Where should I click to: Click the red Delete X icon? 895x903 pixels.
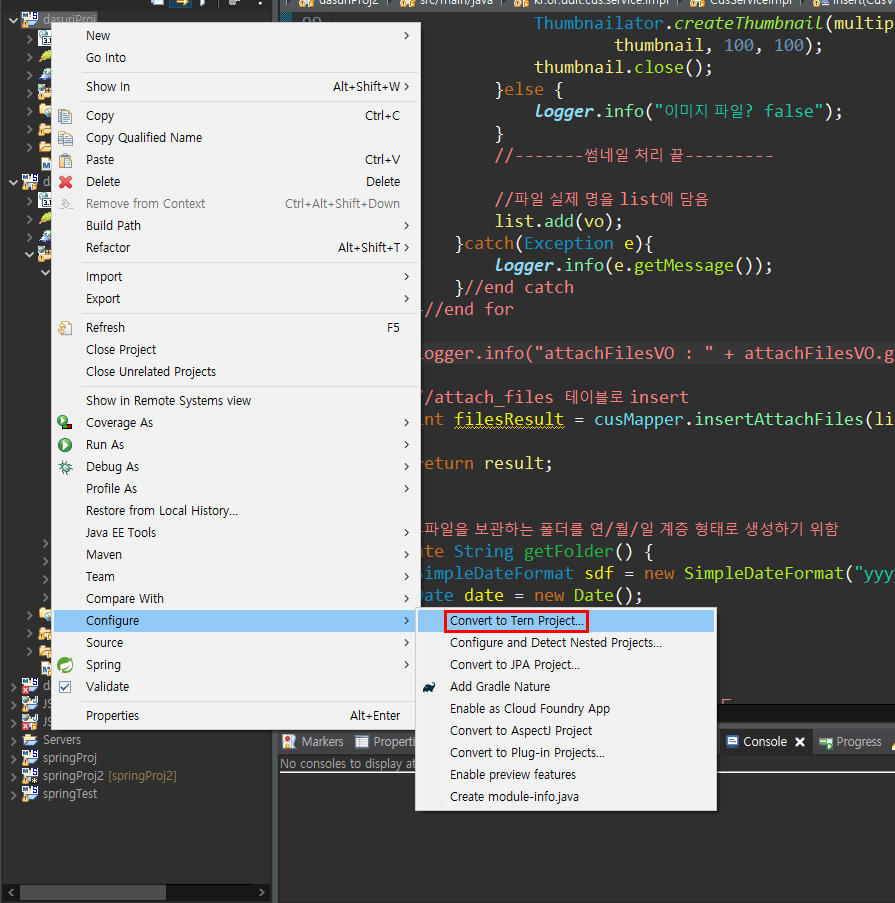pyautogui.click(x=65, y=181)
